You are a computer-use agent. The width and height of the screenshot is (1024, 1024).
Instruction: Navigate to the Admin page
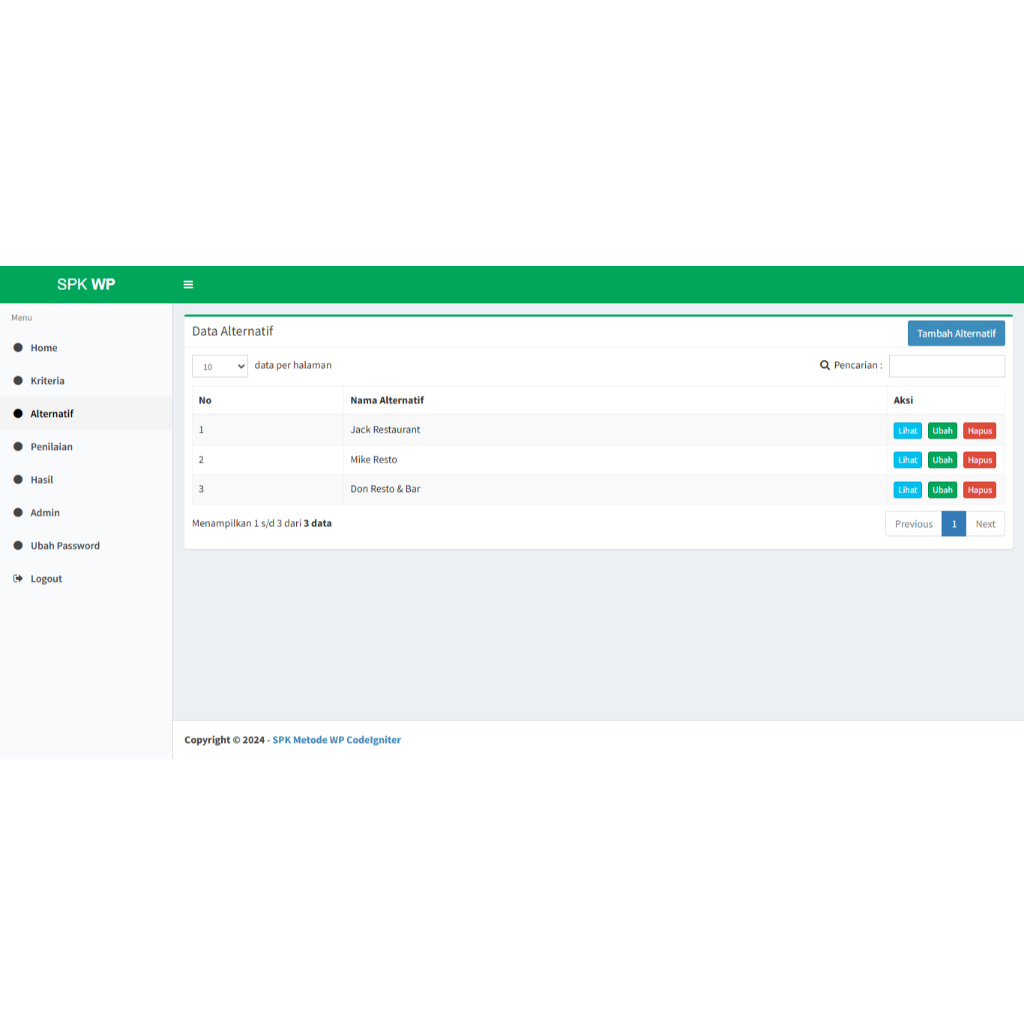45,513
